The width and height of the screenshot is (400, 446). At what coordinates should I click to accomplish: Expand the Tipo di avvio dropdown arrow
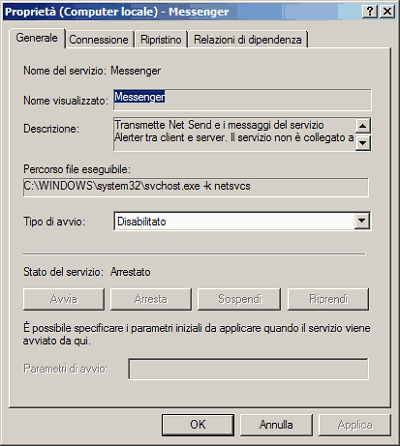pos(362,221)
